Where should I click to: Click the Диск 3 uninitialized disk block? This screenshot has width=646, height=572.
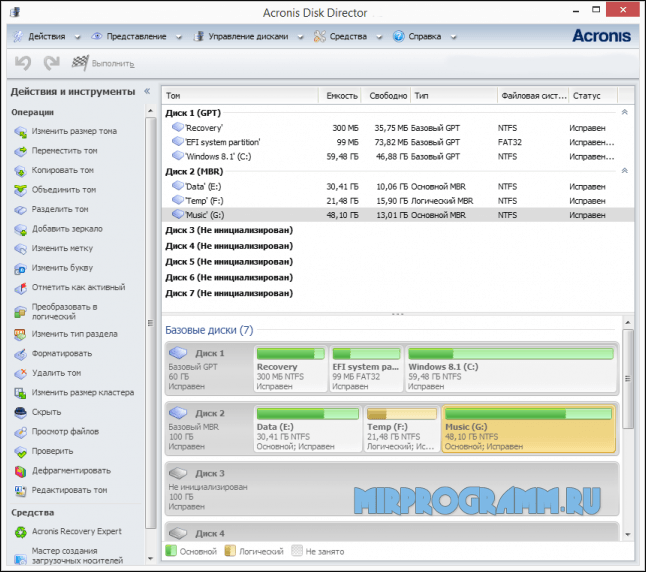[392, 489]
